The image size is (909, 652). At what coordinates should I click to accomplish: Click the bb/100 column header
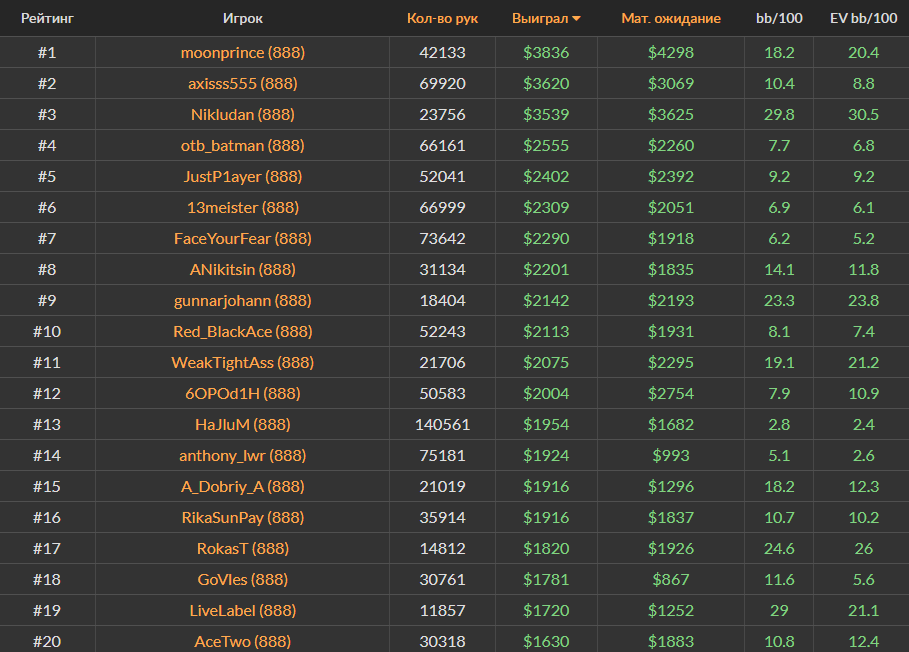[x=778, y=18]
